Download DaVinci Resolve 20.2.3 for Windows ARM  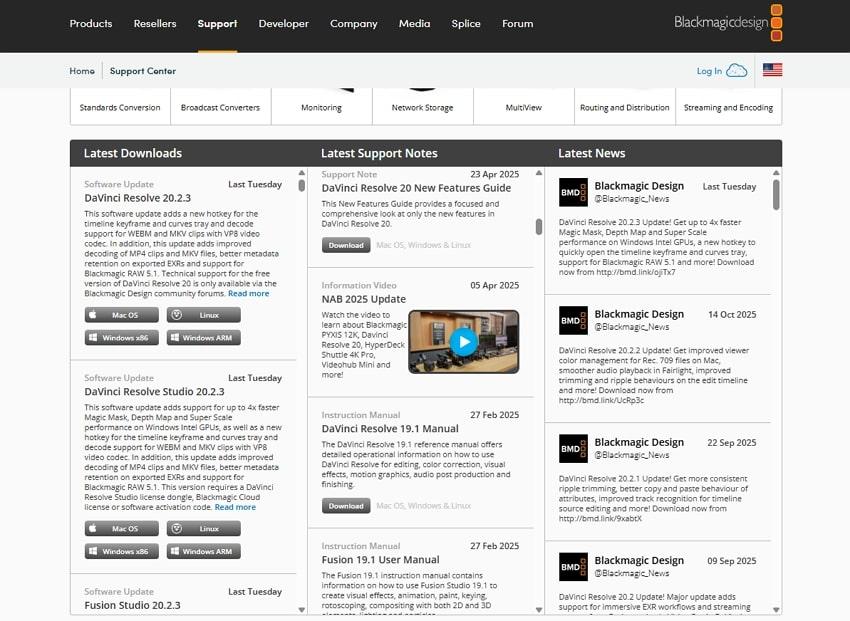(204, 338)
